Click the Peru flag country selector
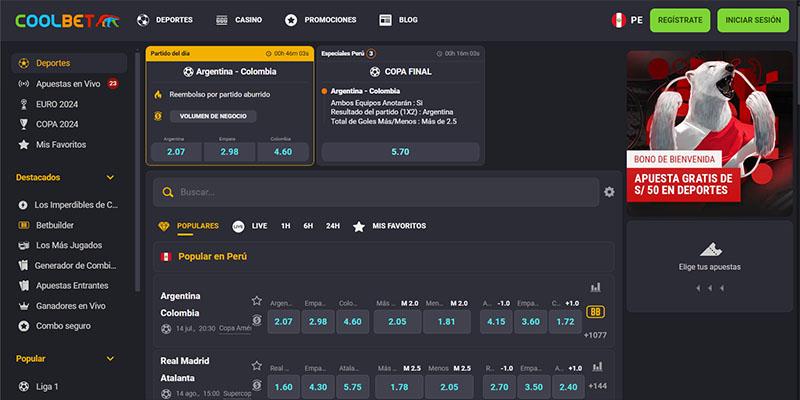This screenshot has height=400, width=800. pyautogui.click(x=627, y=20)
